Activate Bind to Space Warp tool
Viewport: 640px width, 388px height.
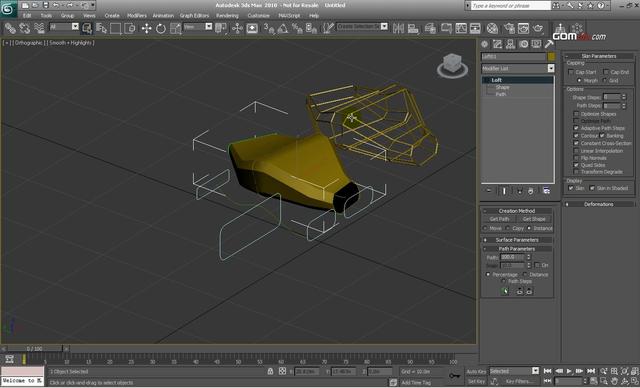point(39,28)
